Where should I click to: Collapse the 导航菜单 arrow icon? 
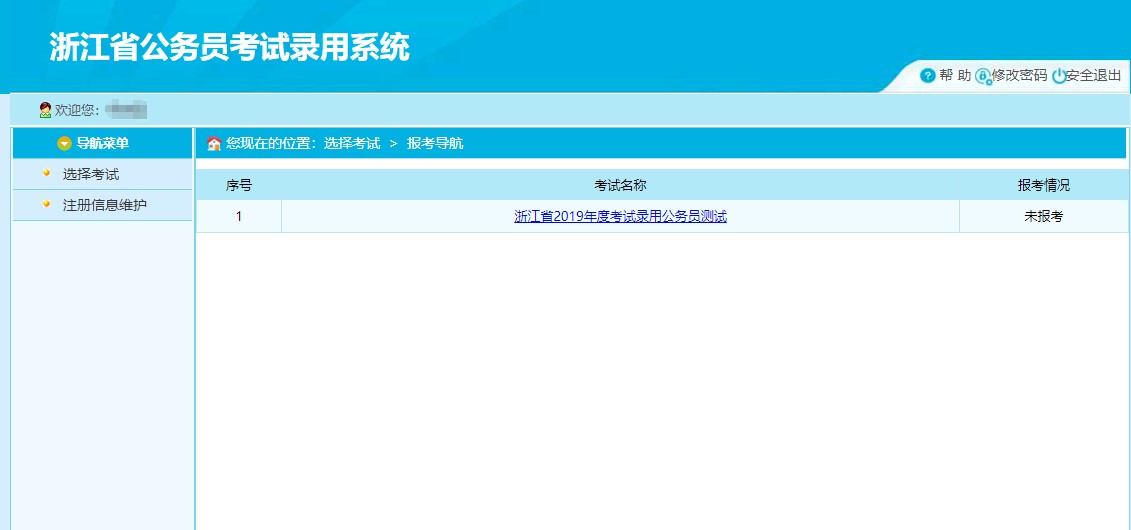coord(64,143)
